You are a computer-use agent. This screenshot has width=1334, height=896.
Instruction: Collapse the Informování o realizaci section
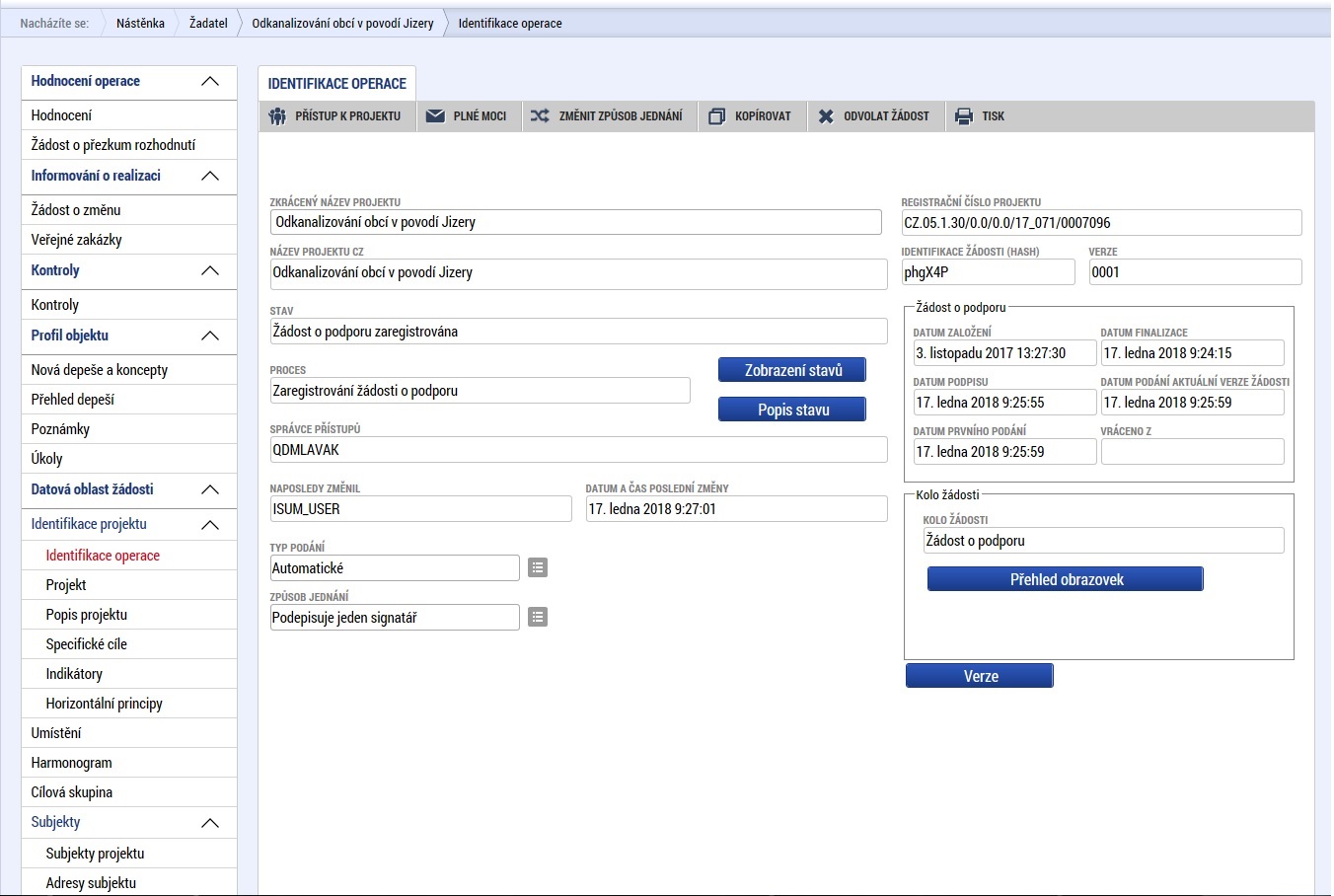pyautogui.click(x=210, y=176)
